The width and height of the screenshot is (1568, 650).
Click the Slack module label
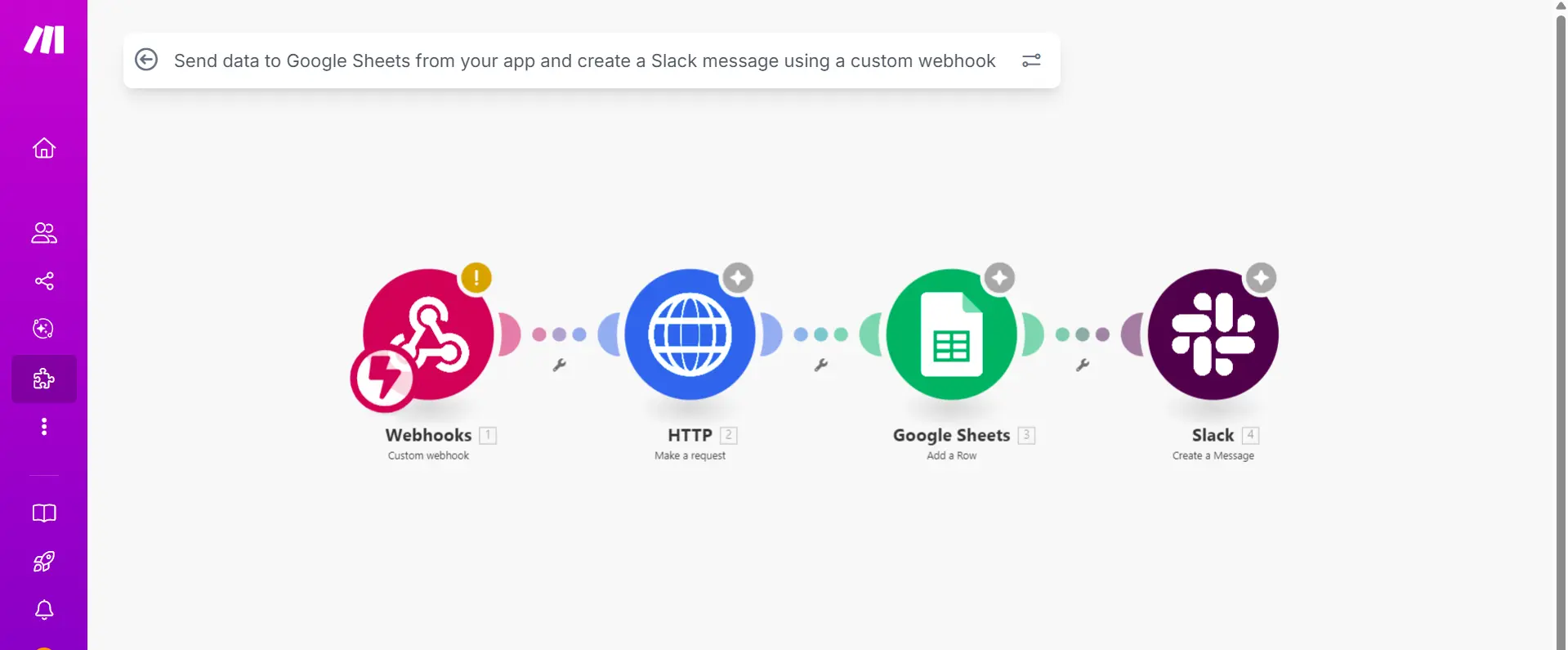(x=1213, y=435)
